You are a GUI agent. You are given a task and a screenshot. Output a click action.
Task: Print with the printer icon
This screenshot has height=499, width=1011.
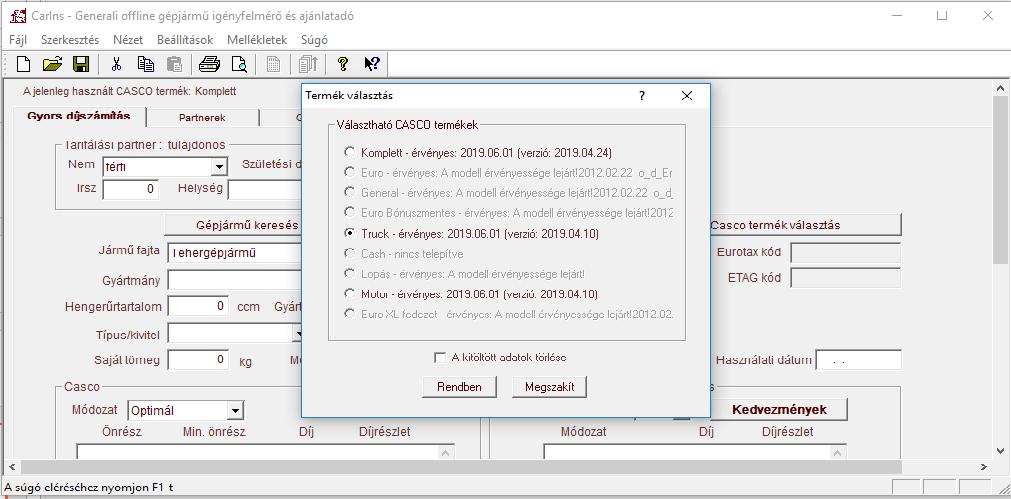tap(210, 63)
